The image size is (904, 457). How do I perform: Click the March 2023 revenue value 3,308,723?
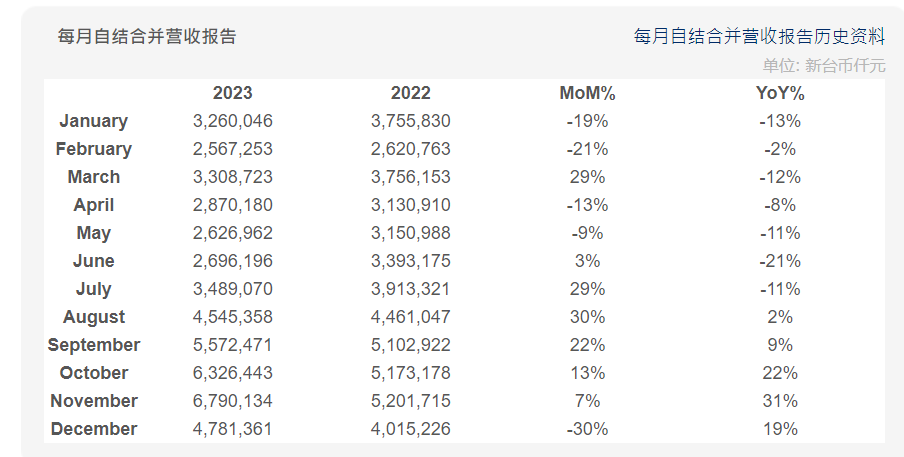point(232,177)
